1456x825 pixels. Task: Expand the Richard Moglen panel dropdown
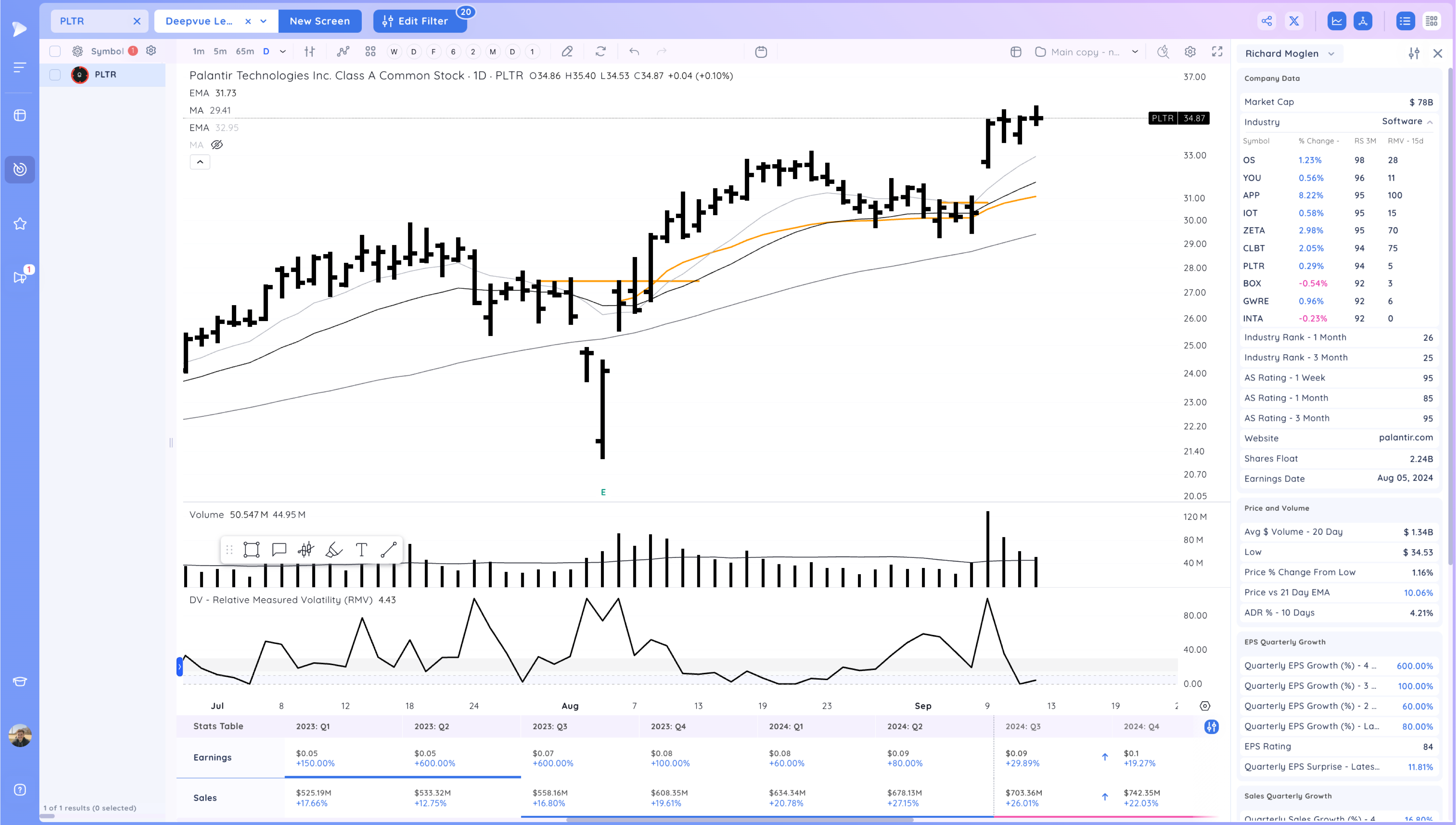click(1332, 54)
